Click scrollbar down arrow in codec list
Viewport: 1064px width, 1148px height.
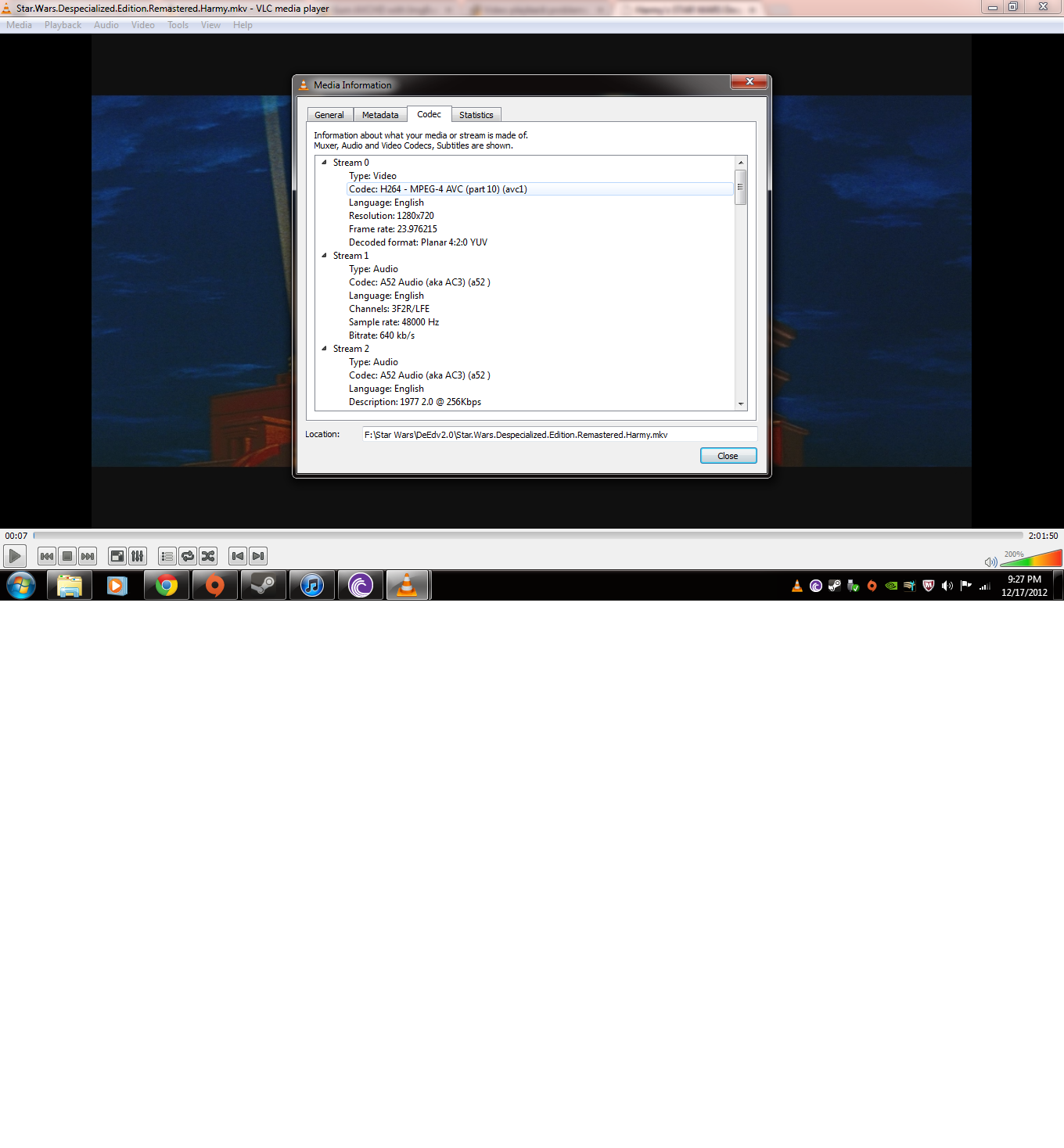[741, 404]
